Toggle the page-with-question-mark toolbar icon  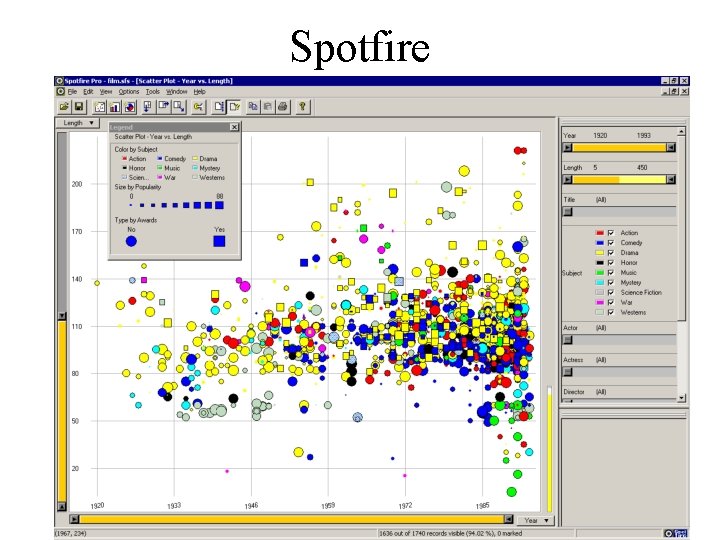(235, 107)
